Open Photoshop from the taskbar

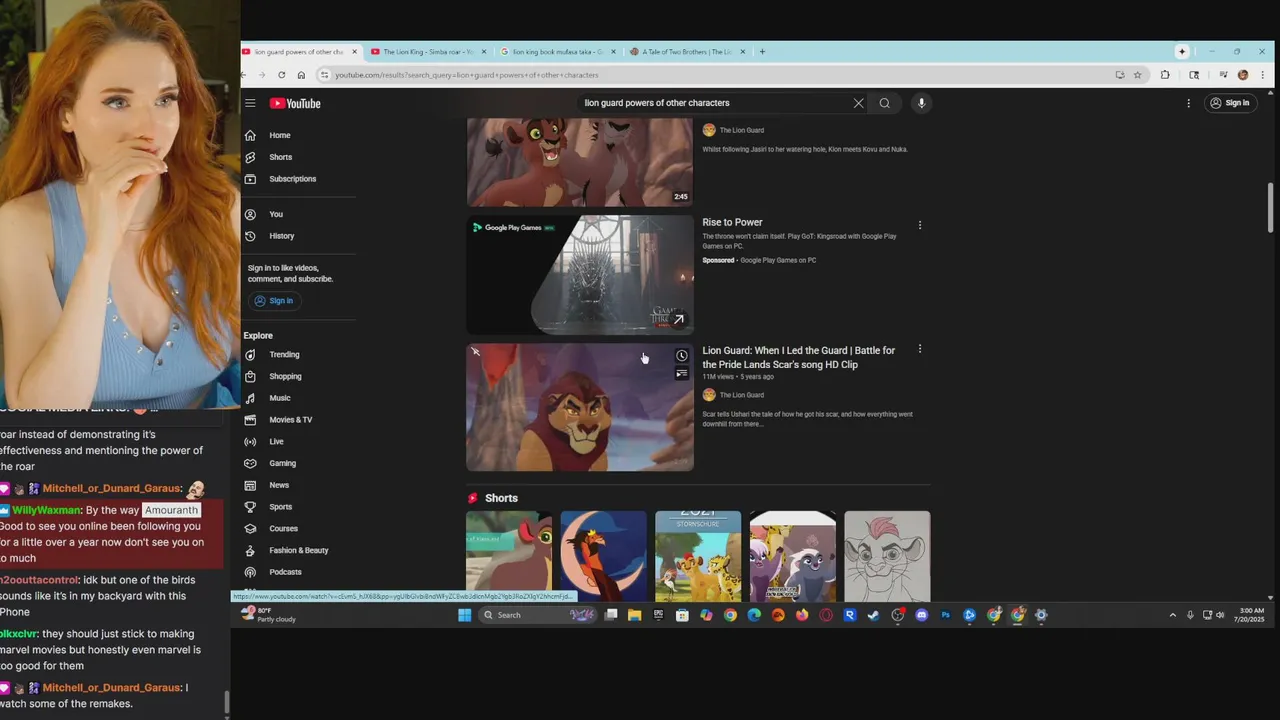pos(945,615)
